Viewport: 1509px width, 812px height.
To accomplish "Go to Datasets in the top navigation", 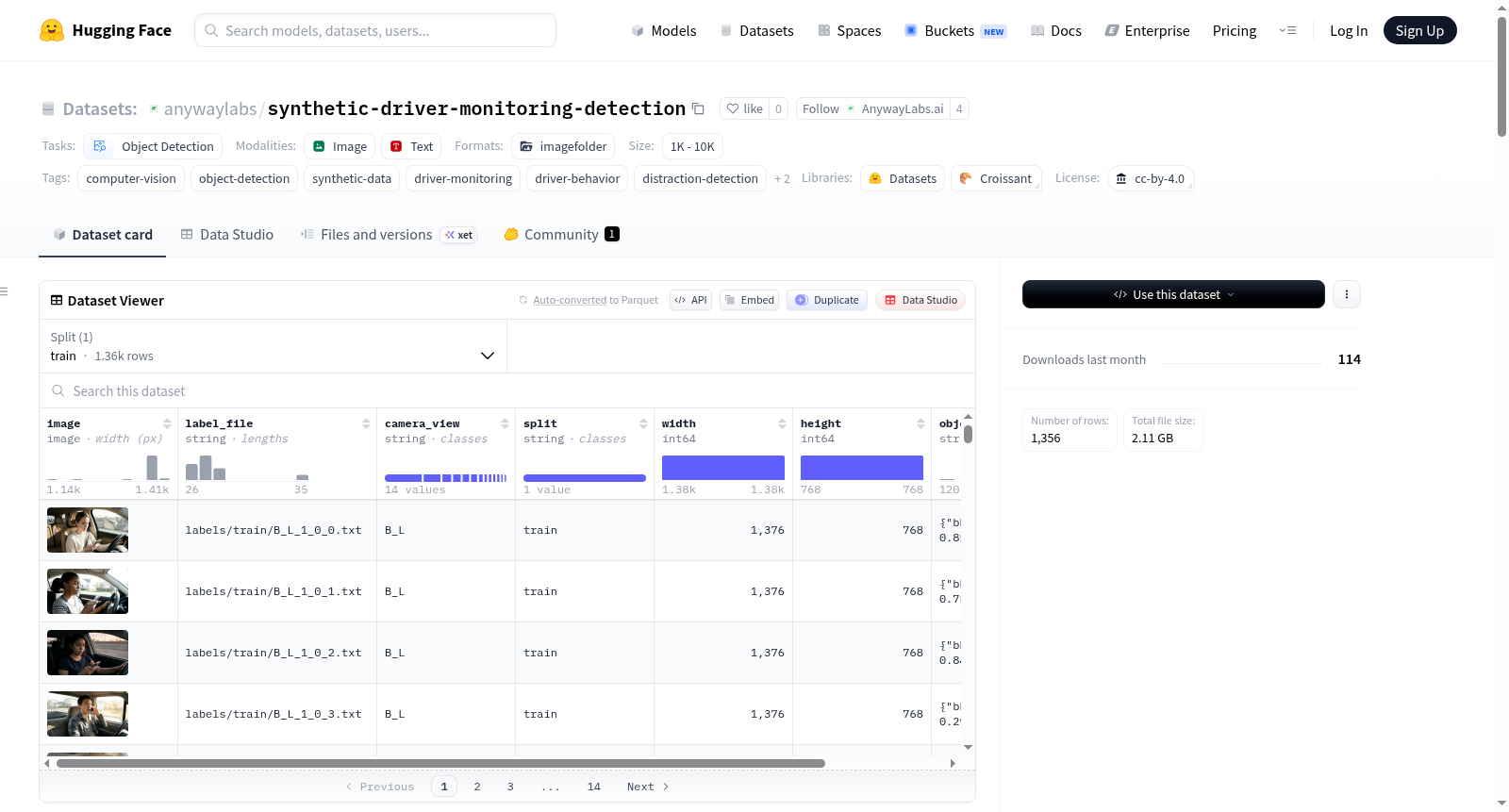I will pyautogui.click(x=757, y=30).
